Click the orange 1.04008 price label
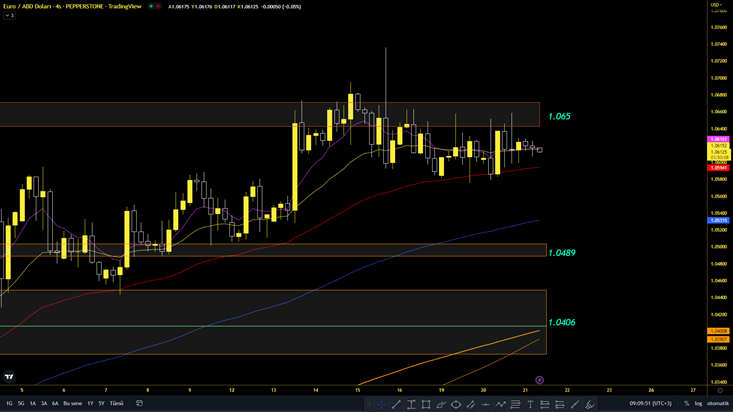The height and width of the screenshot is (412, 733). (719, 331)
